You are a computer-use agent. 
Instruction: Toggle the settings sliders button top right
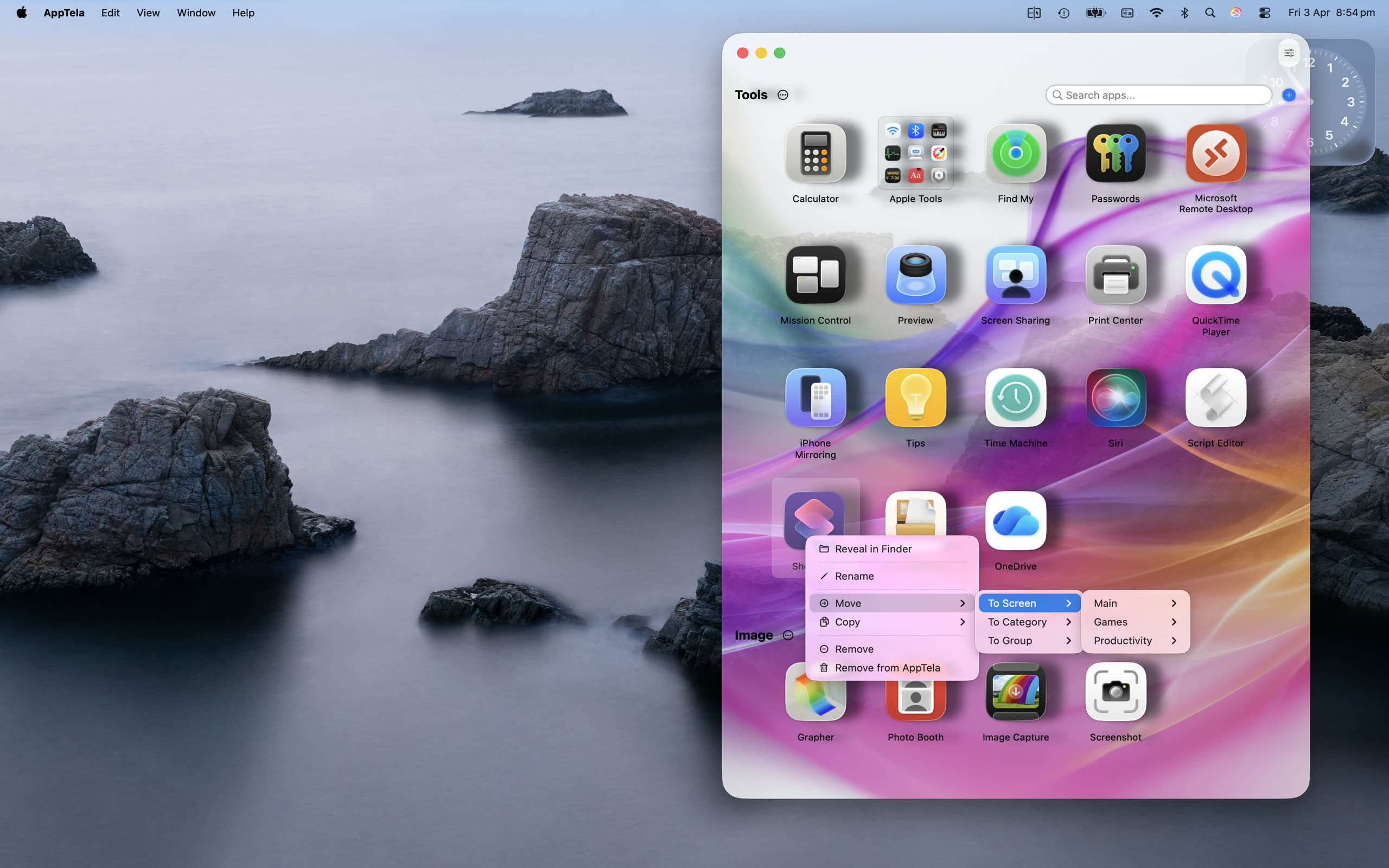click(1289, 53)
